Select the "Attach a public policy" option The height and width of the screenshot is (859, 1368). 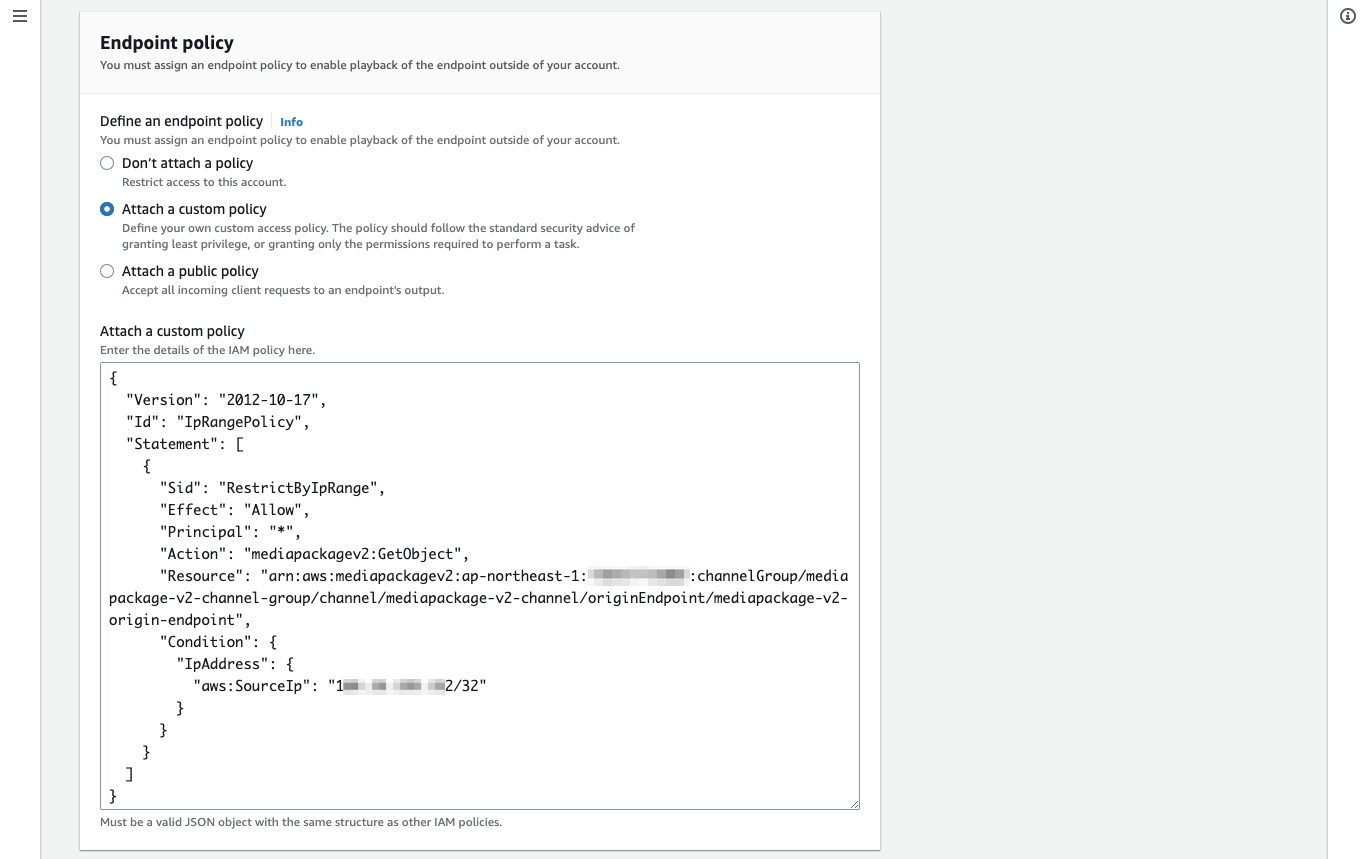[107, 271]
